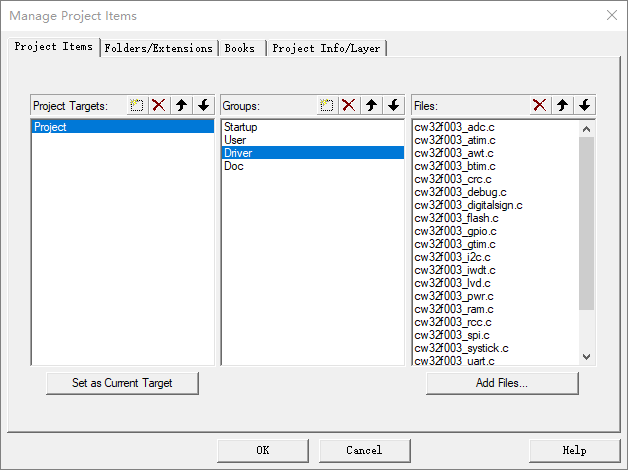The height and width of the screenshot is (470, 628).
Task: Click the Cancel button
Action: tap(364, 450)
